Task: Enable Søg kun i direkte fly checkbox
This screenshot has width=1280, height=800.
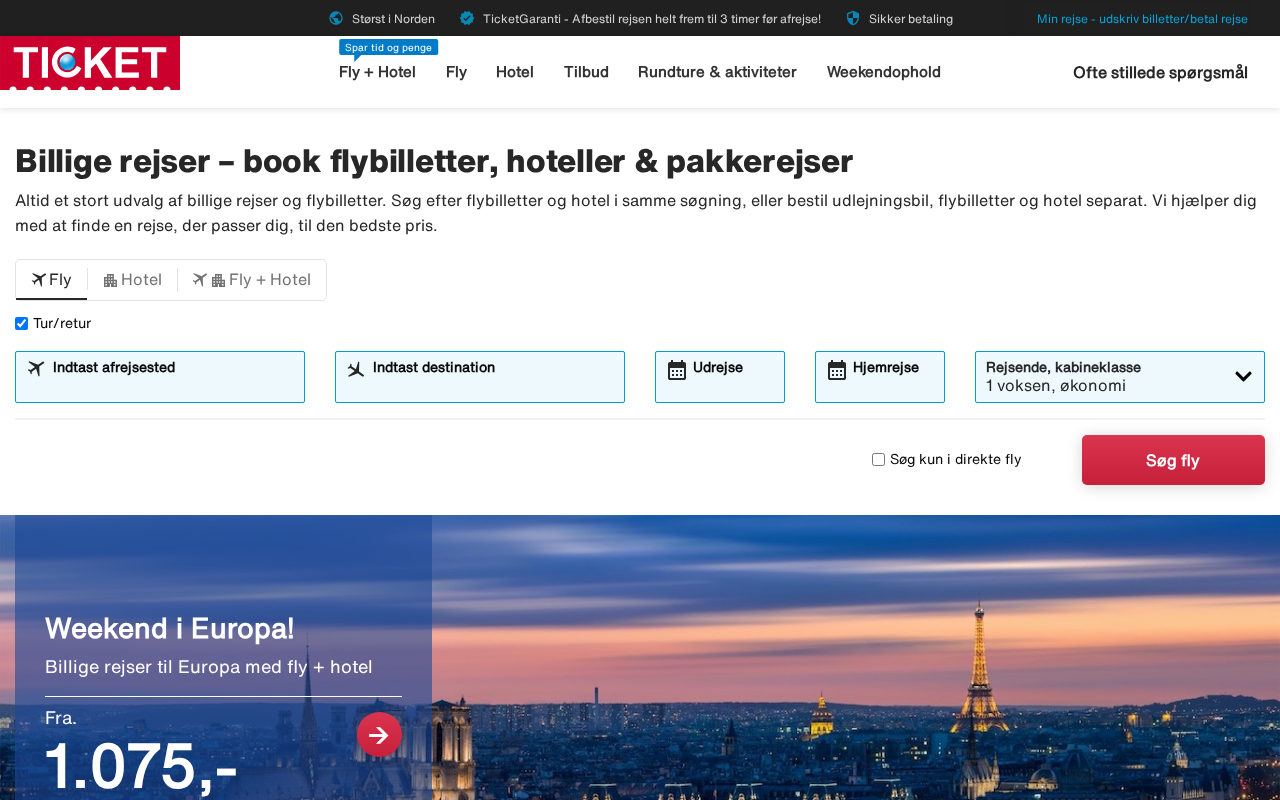Action: pos(879,460)
